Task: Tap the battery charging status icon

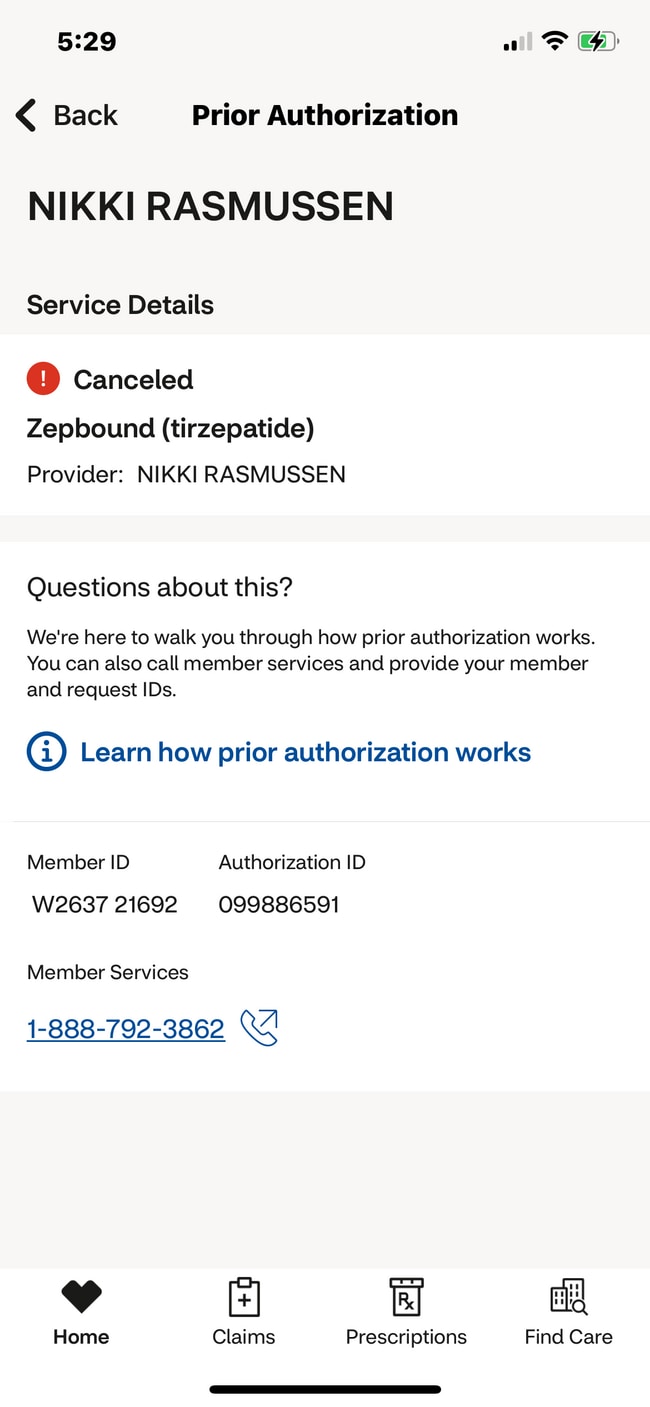Action: tap(597, 42)
